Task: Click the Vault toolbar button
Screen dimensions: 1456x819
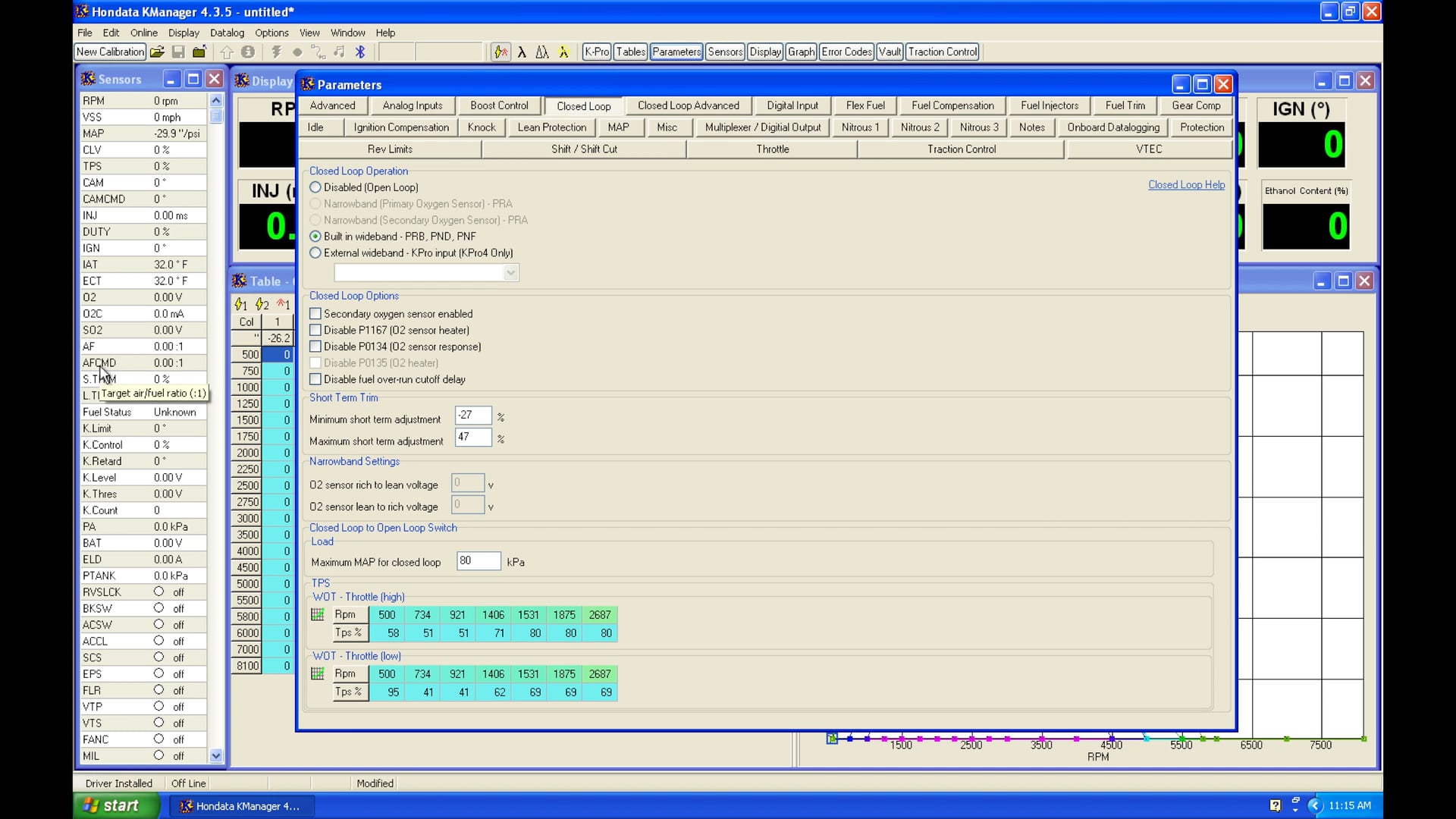Action: click(x=889, y=52)
